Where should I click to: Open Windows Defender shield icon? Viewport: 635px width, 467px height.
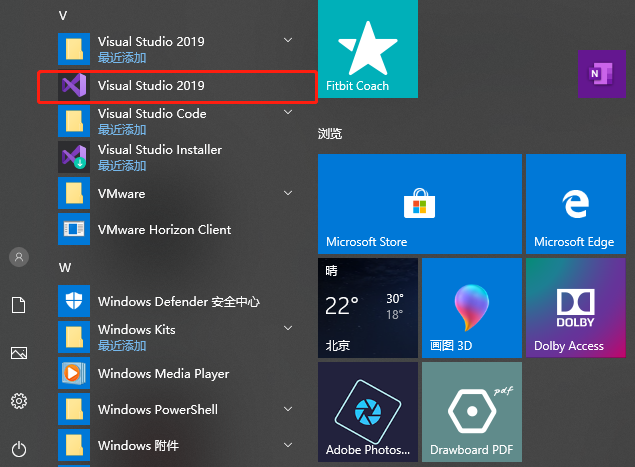click(74, 301)
